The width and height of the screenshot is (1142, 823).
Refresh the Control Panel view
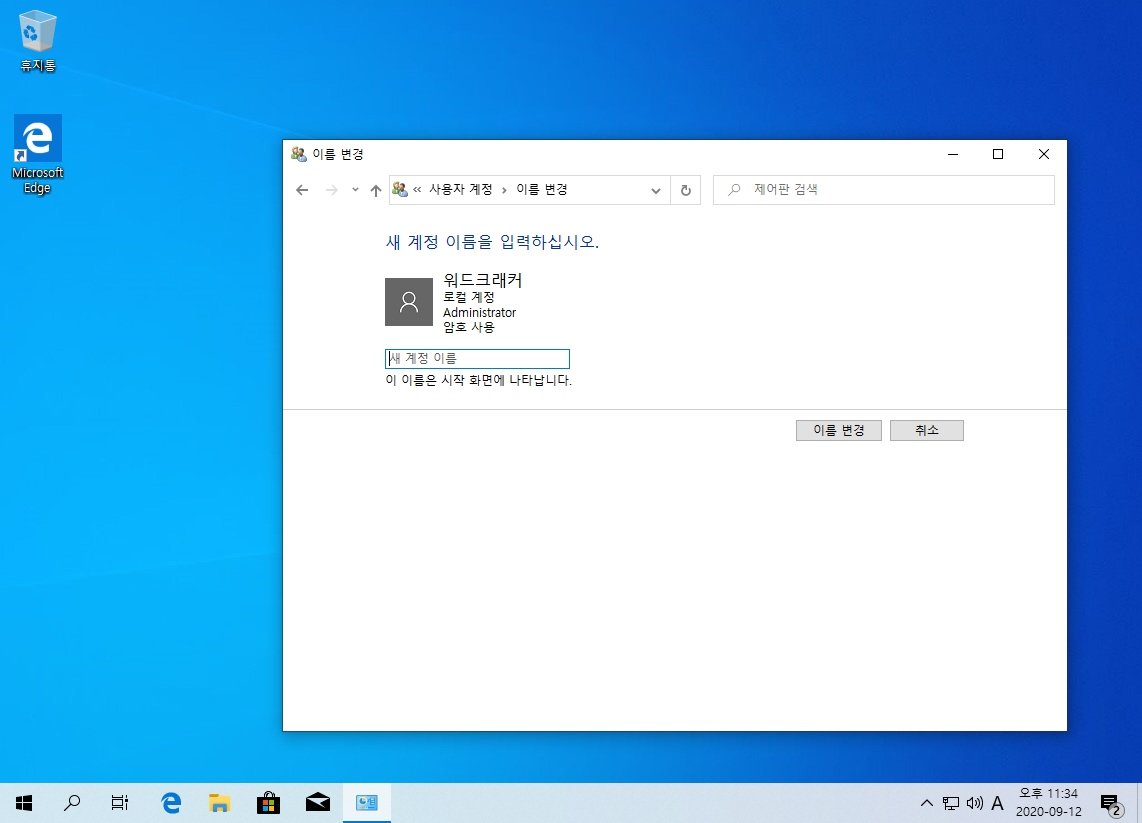[686, 190]
